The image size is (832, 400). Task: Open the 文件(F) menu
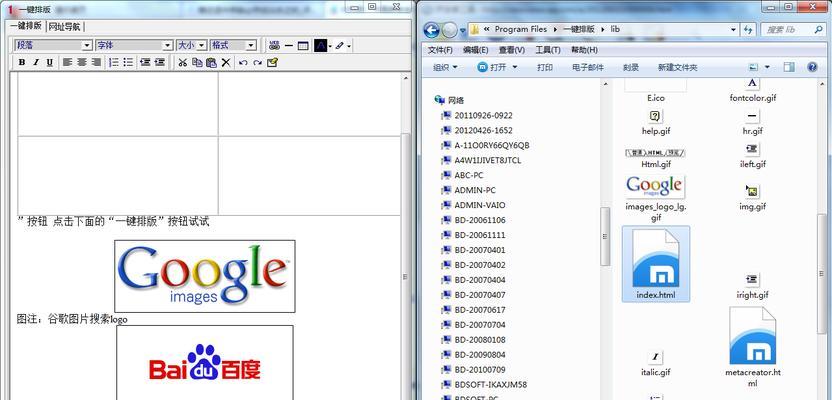[440, 50]
